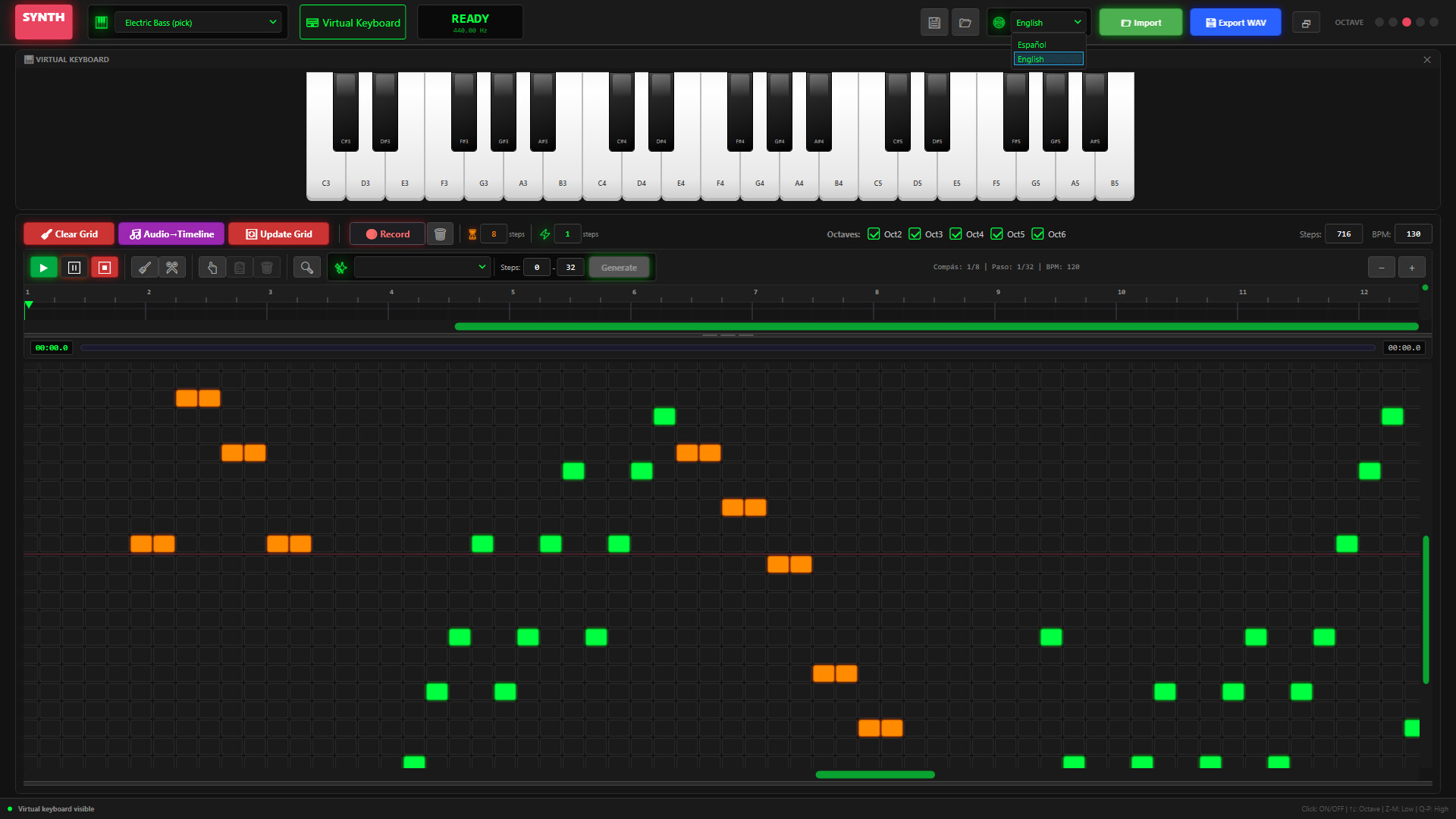Click the orange 8 steps input field
1456x819 pixels.
point(494,234)
